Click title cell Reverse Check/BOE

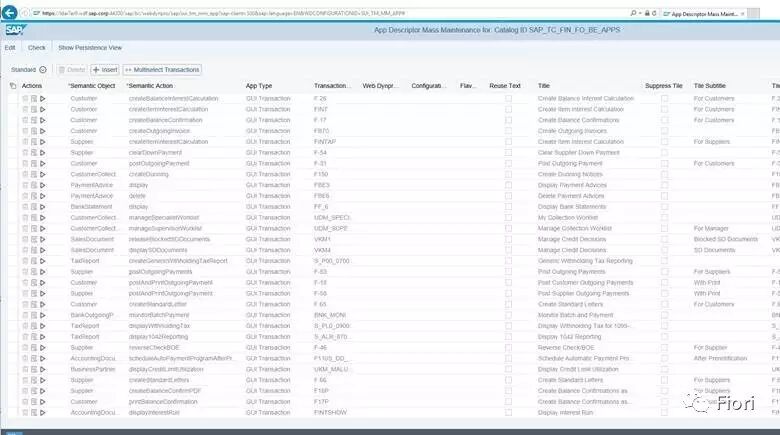[566, 347]
